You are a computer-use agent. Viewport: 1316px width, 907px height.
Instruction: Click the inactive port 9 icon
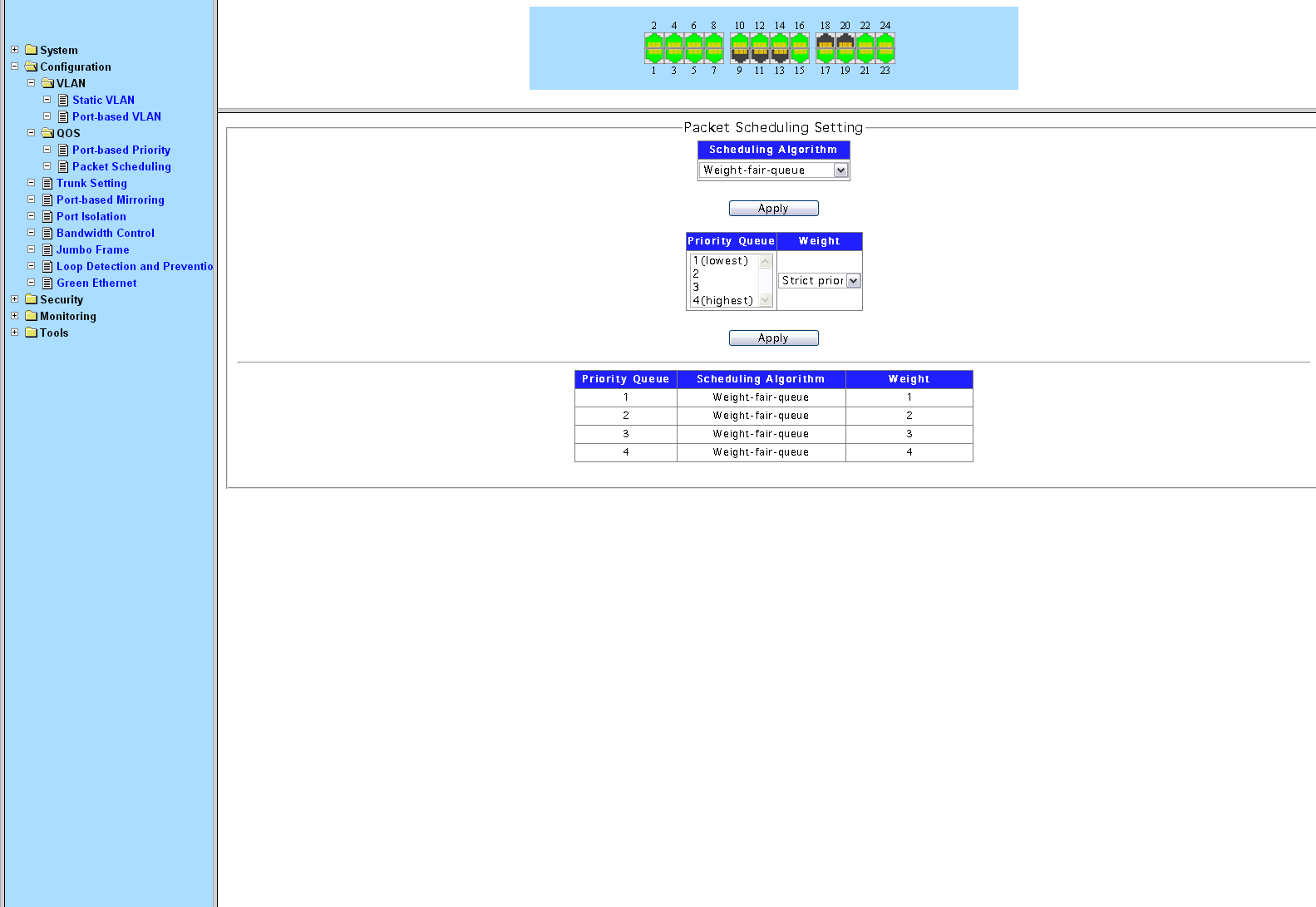click(739, 55)
